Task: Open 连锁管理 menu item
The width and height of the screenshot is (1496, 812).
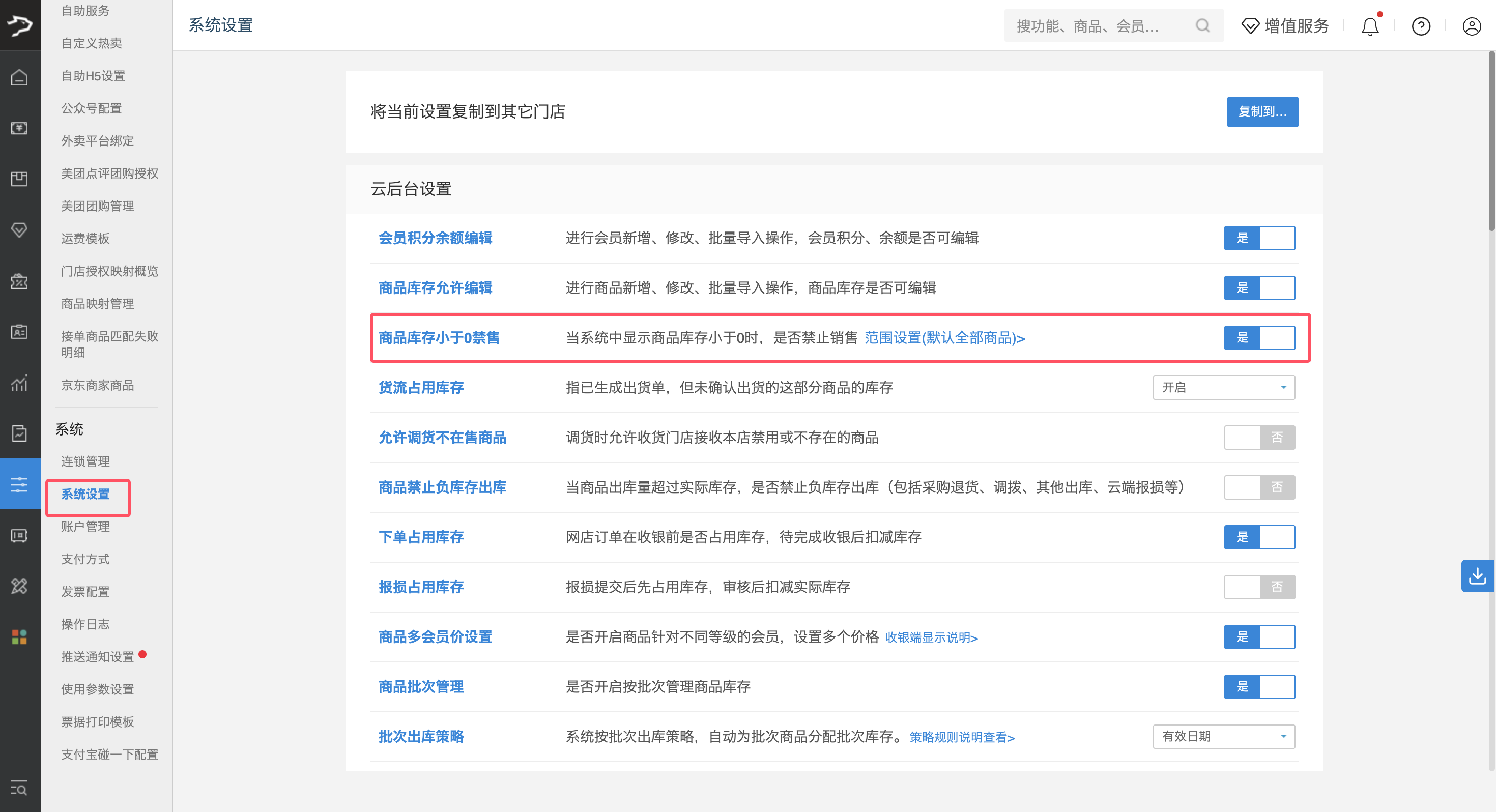Action: click(x=85, y=461)
